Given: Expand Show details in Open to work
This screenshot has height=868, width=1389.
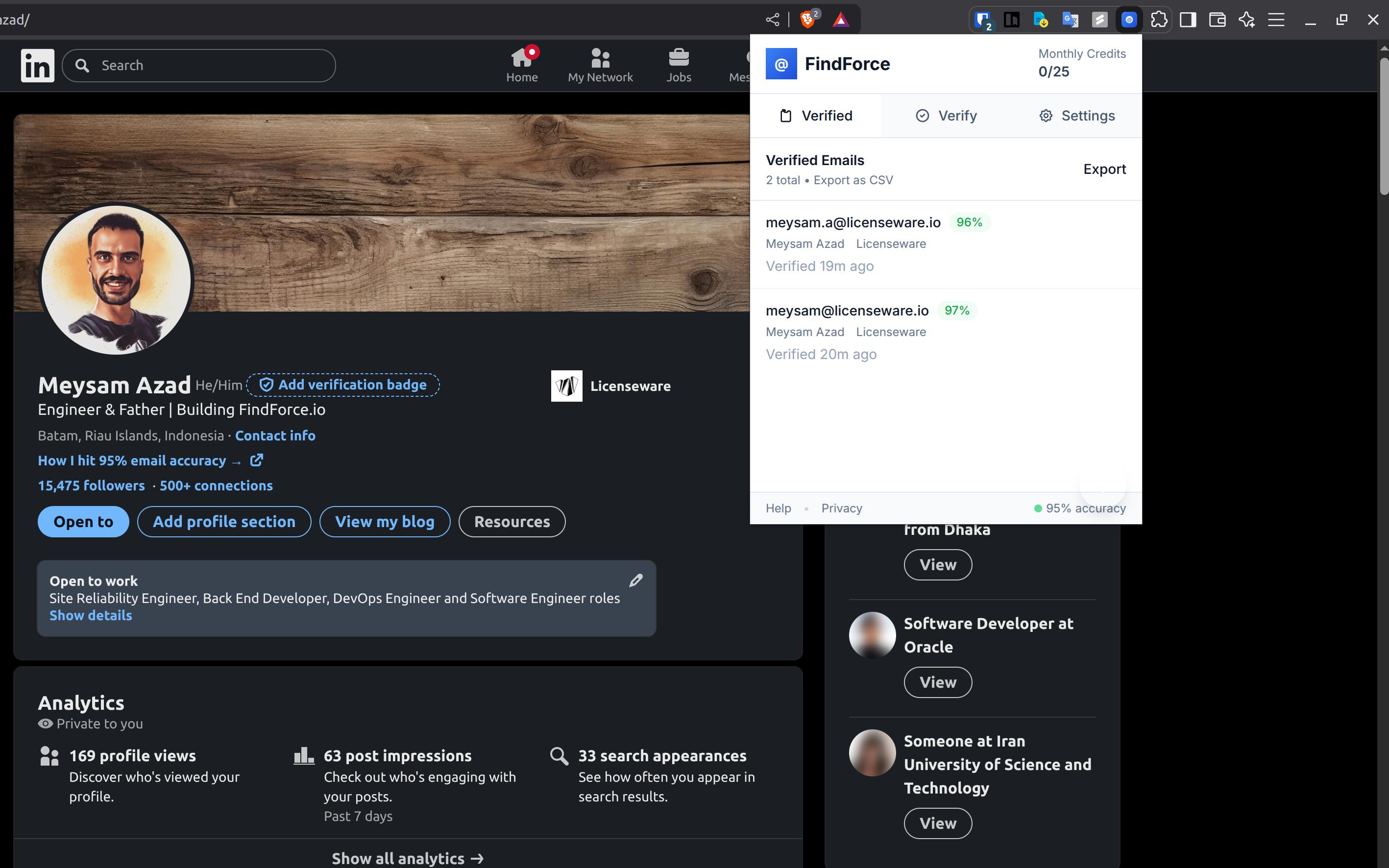Looking at the screenshot, I should coord(91,615).
